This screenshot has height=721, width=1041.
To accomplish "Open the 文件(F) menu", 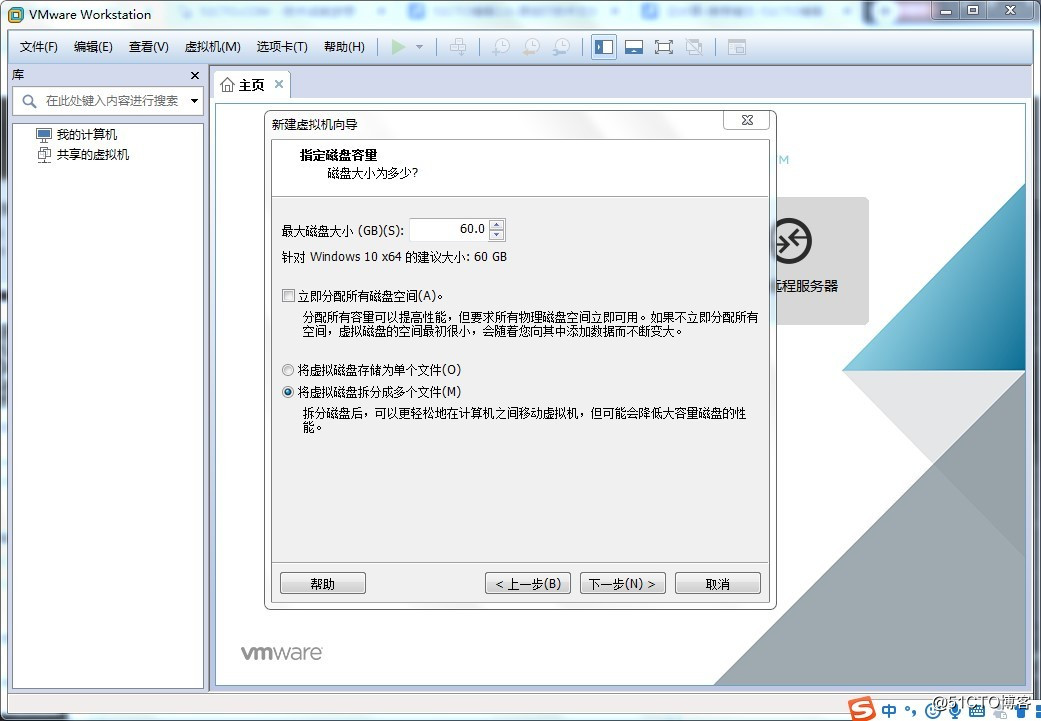I will pyautogui.click(x=39, y=46).
